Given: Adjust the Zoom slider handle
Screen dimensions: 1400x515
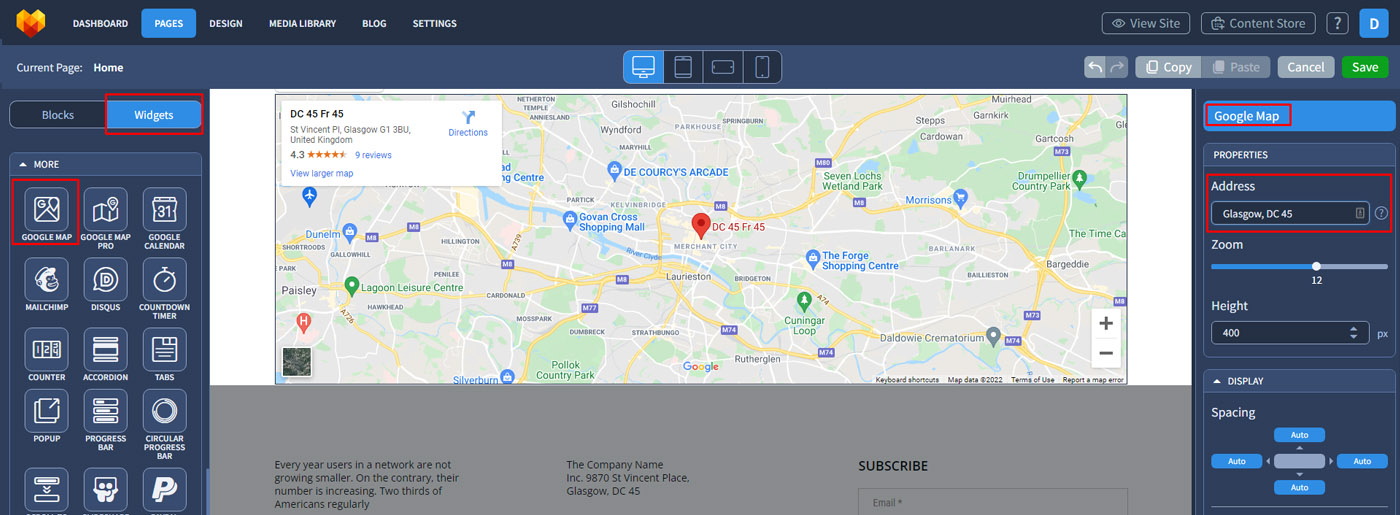Looking at the screenshot, I should tap(1316, 266).
